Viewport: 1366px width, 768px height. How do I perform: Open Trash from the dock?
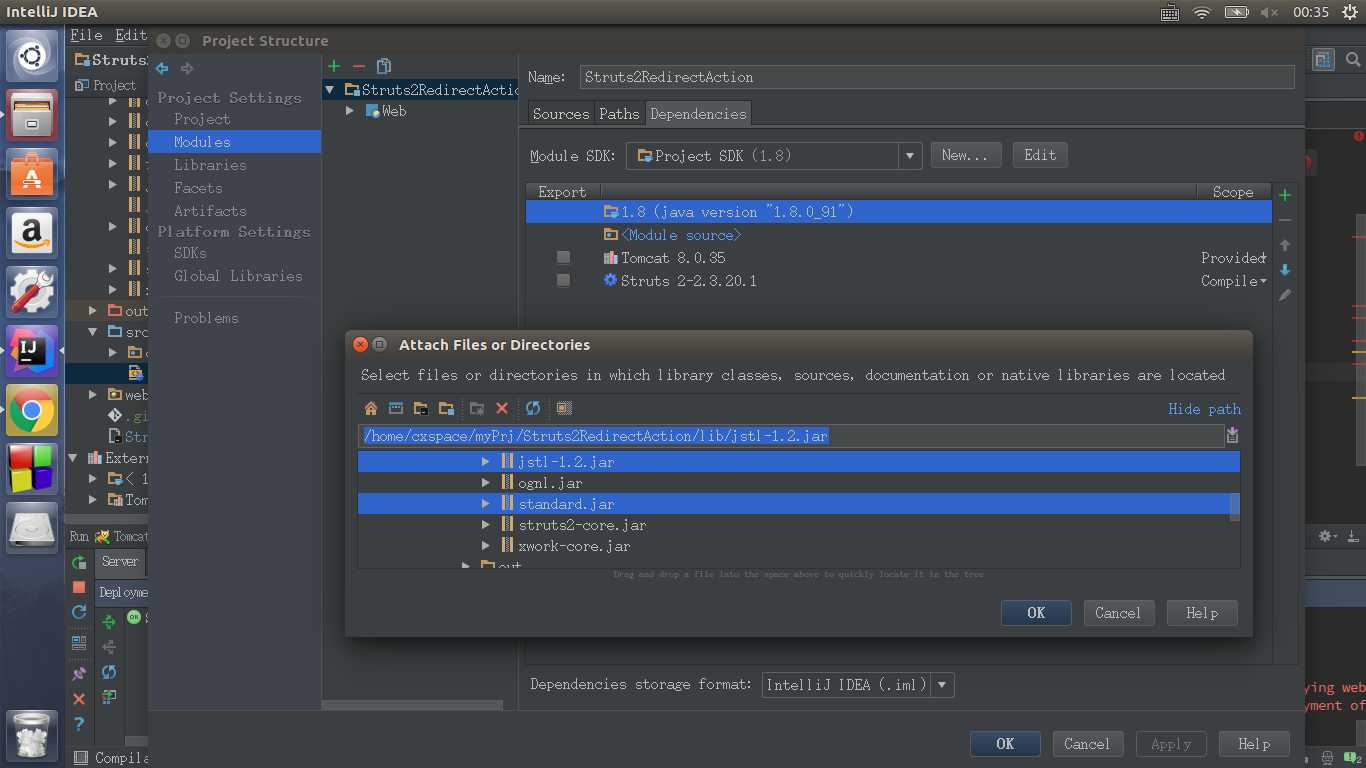point(32,735)
